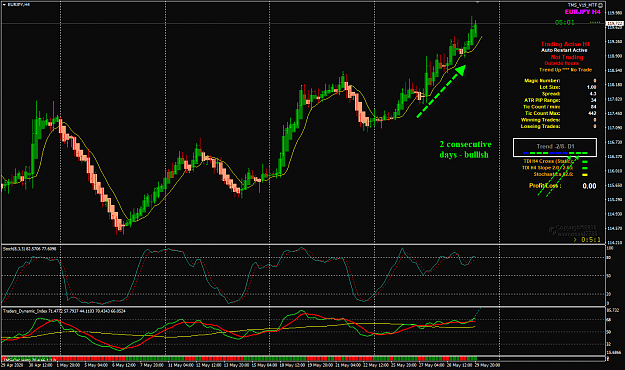Click the Loseing Trades label
The image size is (625, 370).
pos(540,126)
